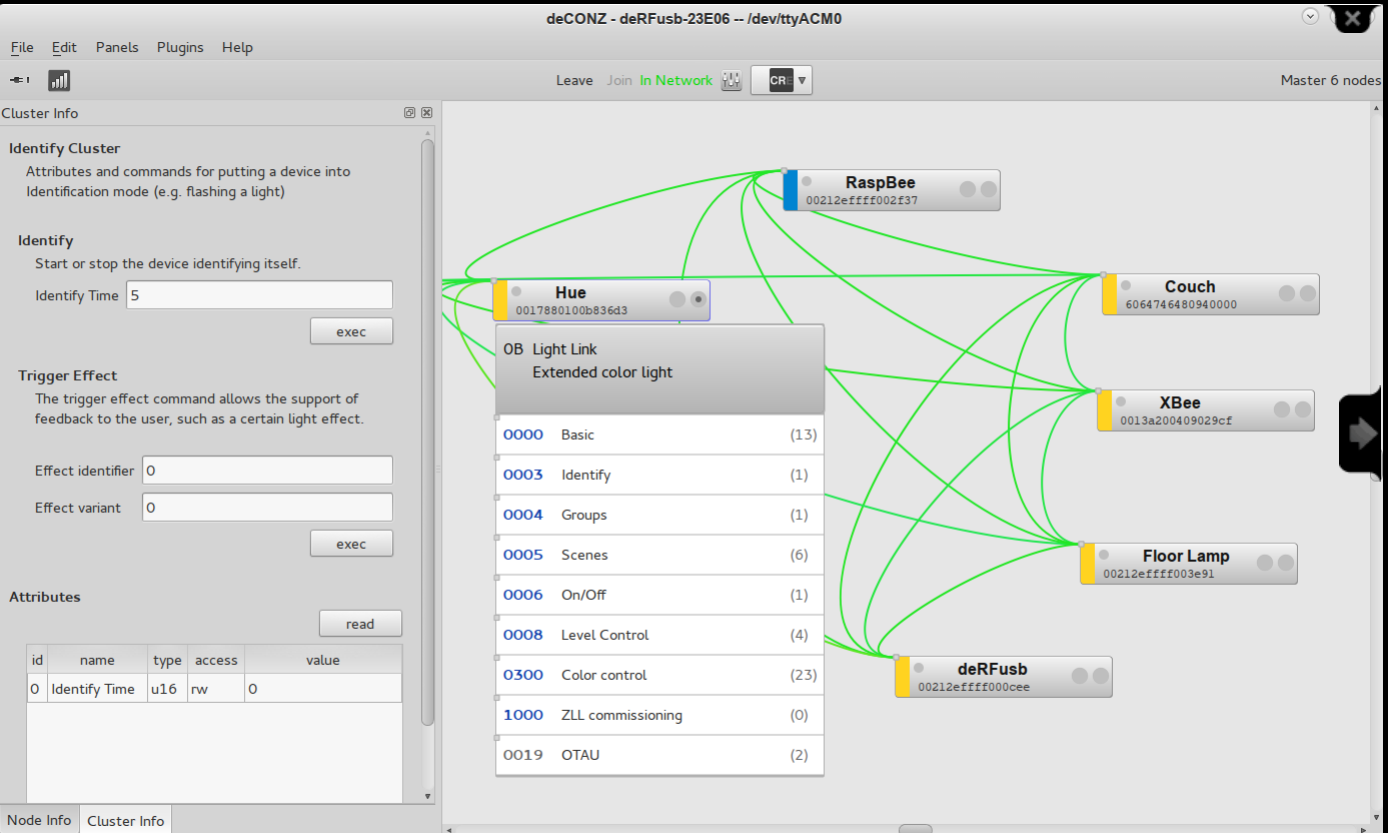Click the XBee node's left circle button
The height and width of the screenshot is (833, 1388).
click(1281, 409)
